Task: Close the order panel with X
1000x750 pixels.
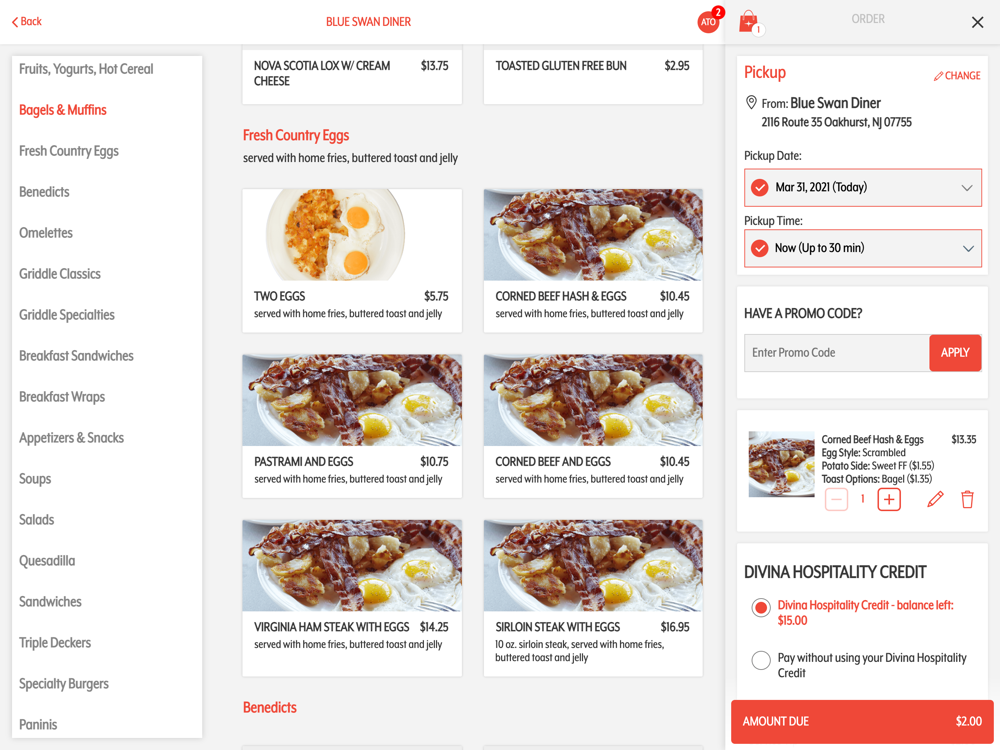Action: pyautogui.click(x=977, y=22)
